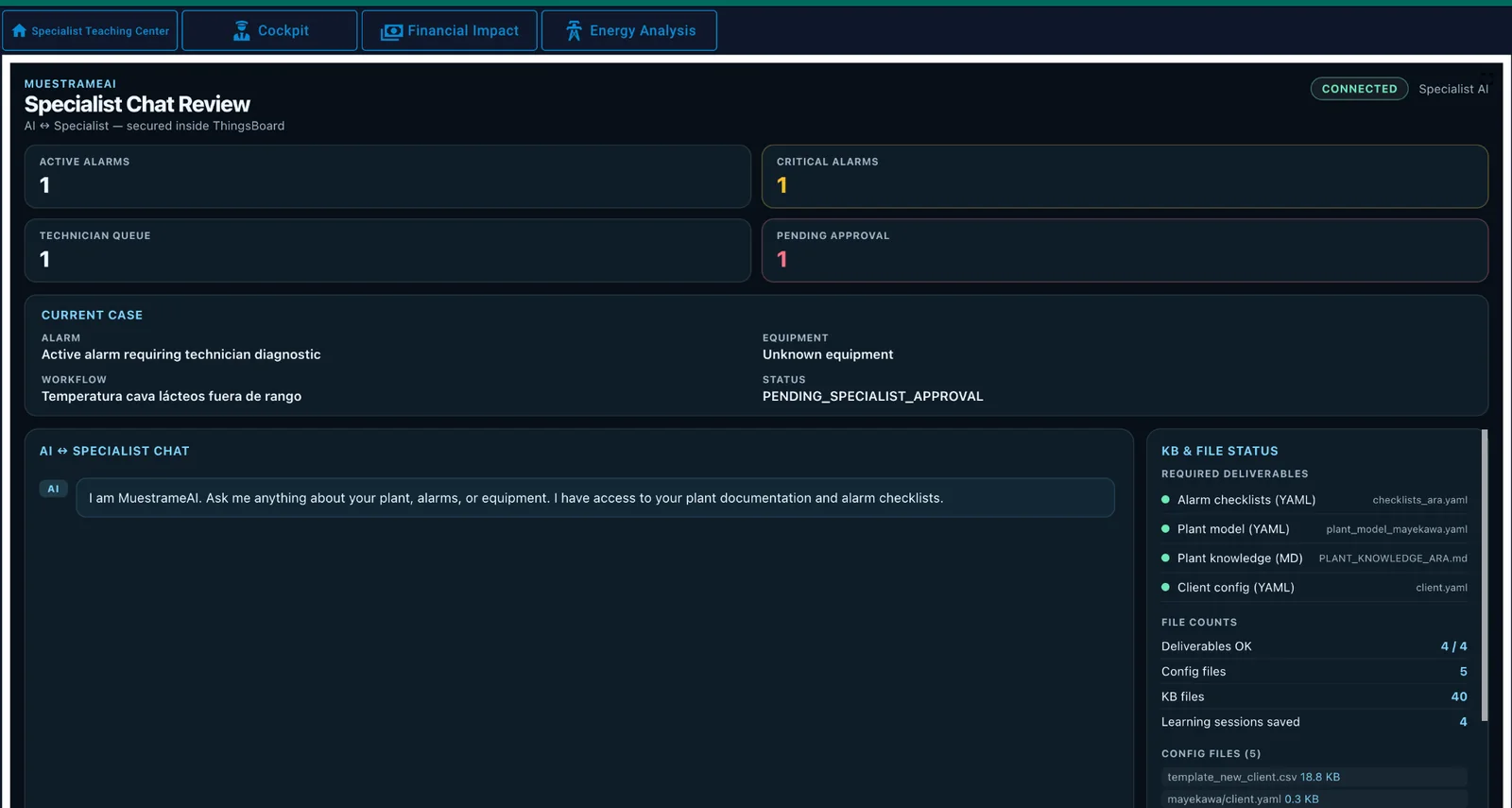
Task: Click the CONNECTED status badge
Action: tap(1359, 89)
